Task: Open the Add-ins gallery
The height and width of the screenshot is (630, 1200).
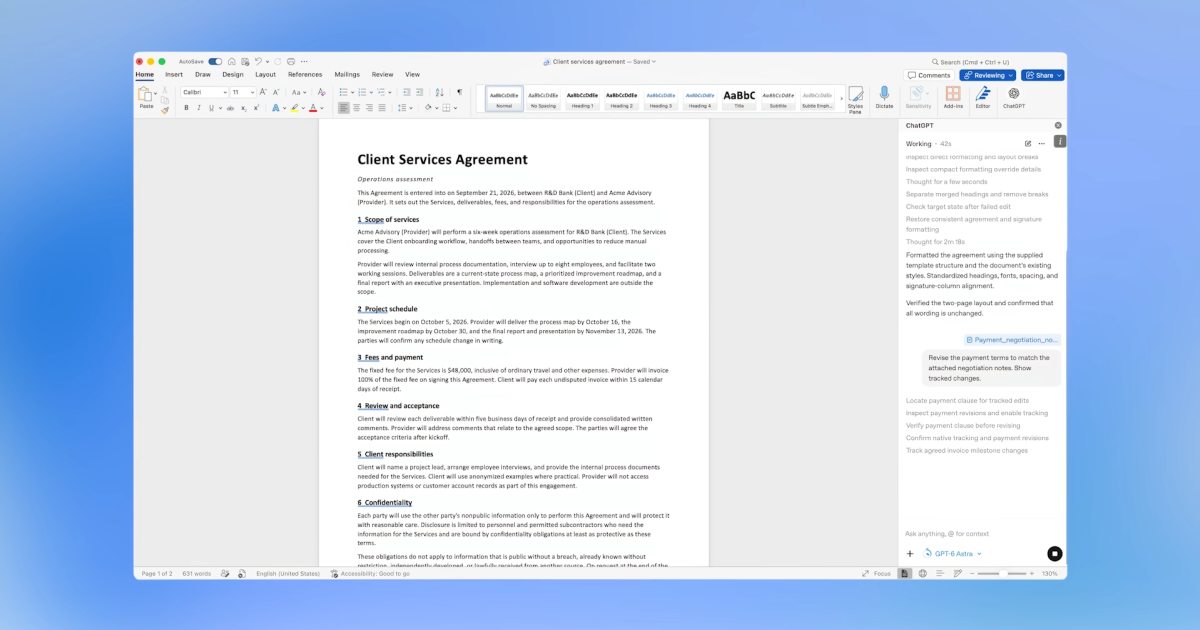Action: (953, 97)
